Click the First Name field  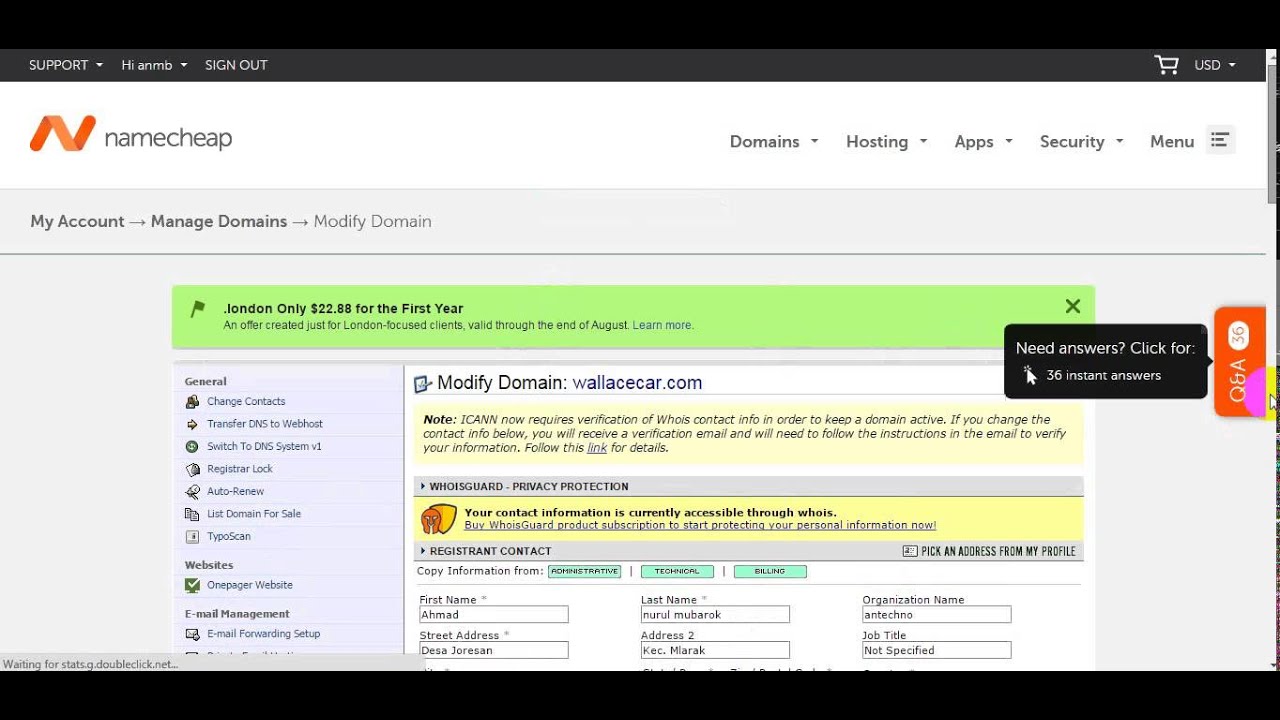pos(494,615)
